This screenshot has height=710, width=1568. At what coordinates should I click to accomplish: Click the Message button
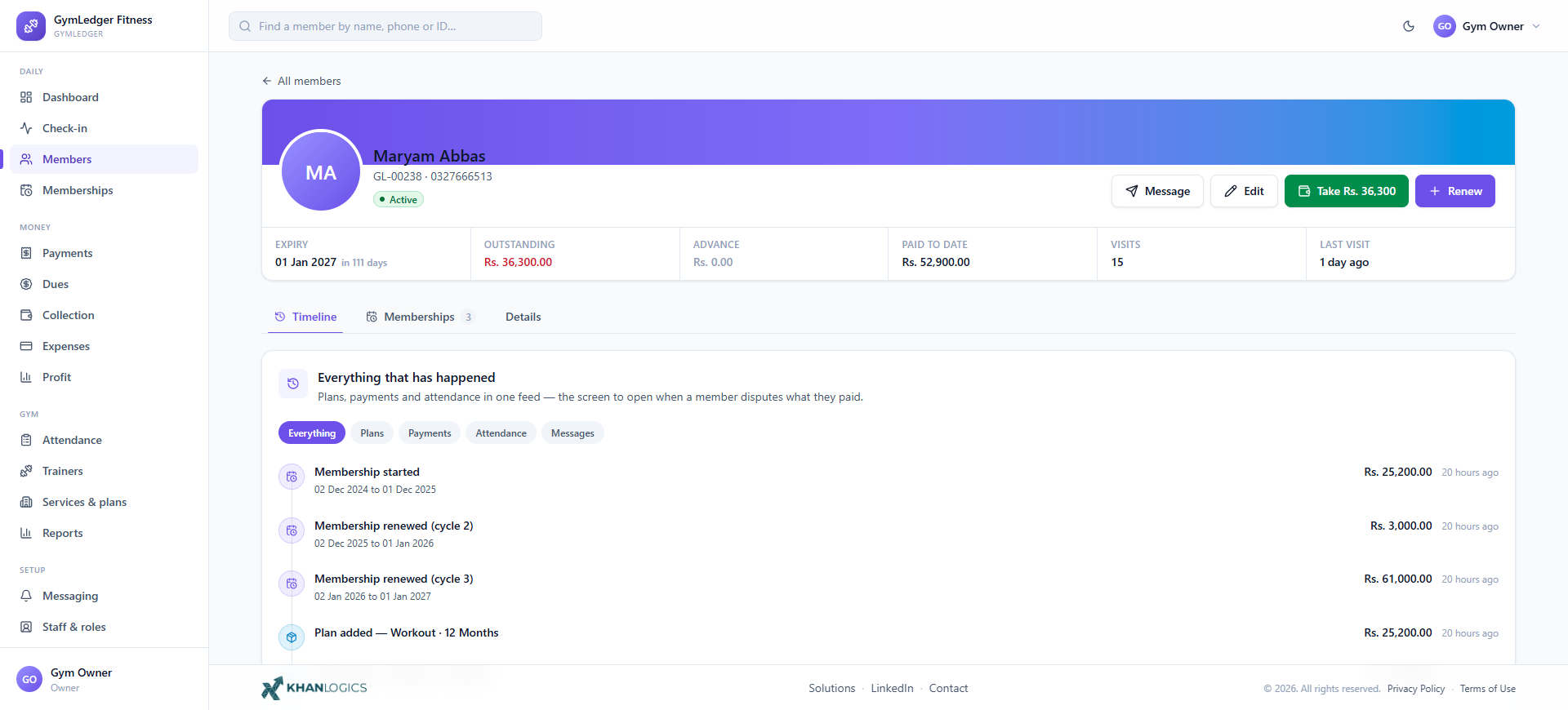[1157, 191]
